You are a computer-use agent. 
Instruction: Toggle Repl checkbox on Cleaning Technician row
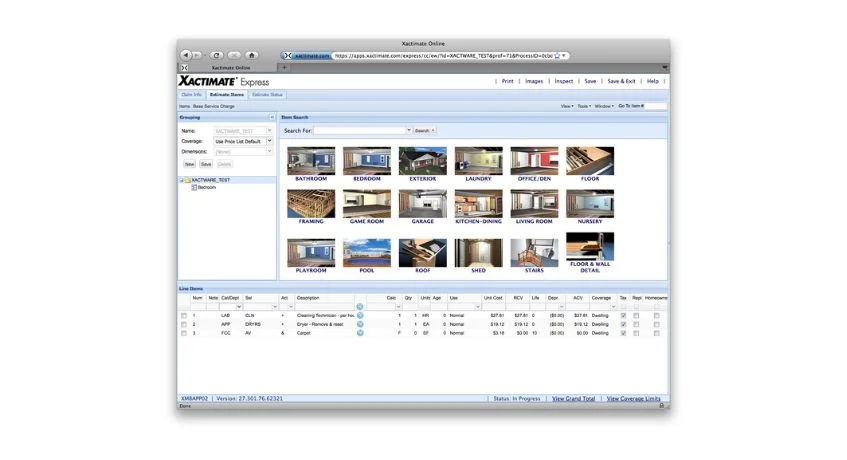[x=636, y=315]
